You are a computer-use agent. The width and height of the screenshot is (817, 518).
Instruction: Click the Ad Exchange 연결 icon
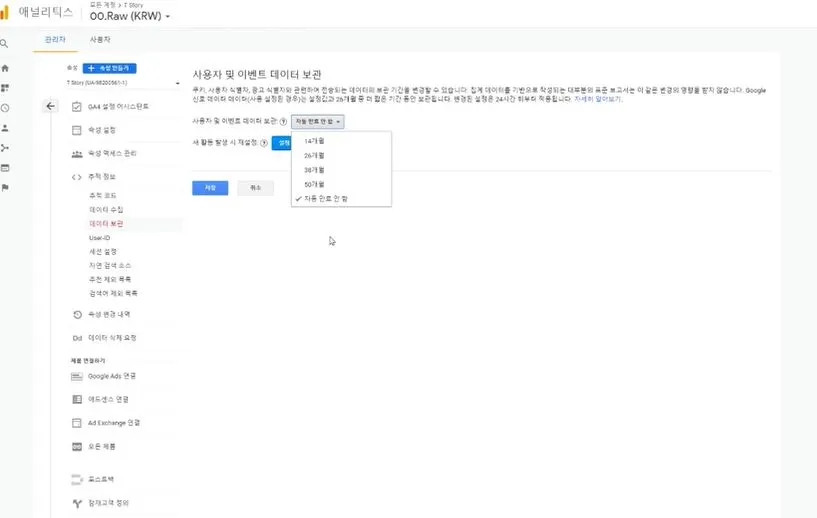[77, 423]
